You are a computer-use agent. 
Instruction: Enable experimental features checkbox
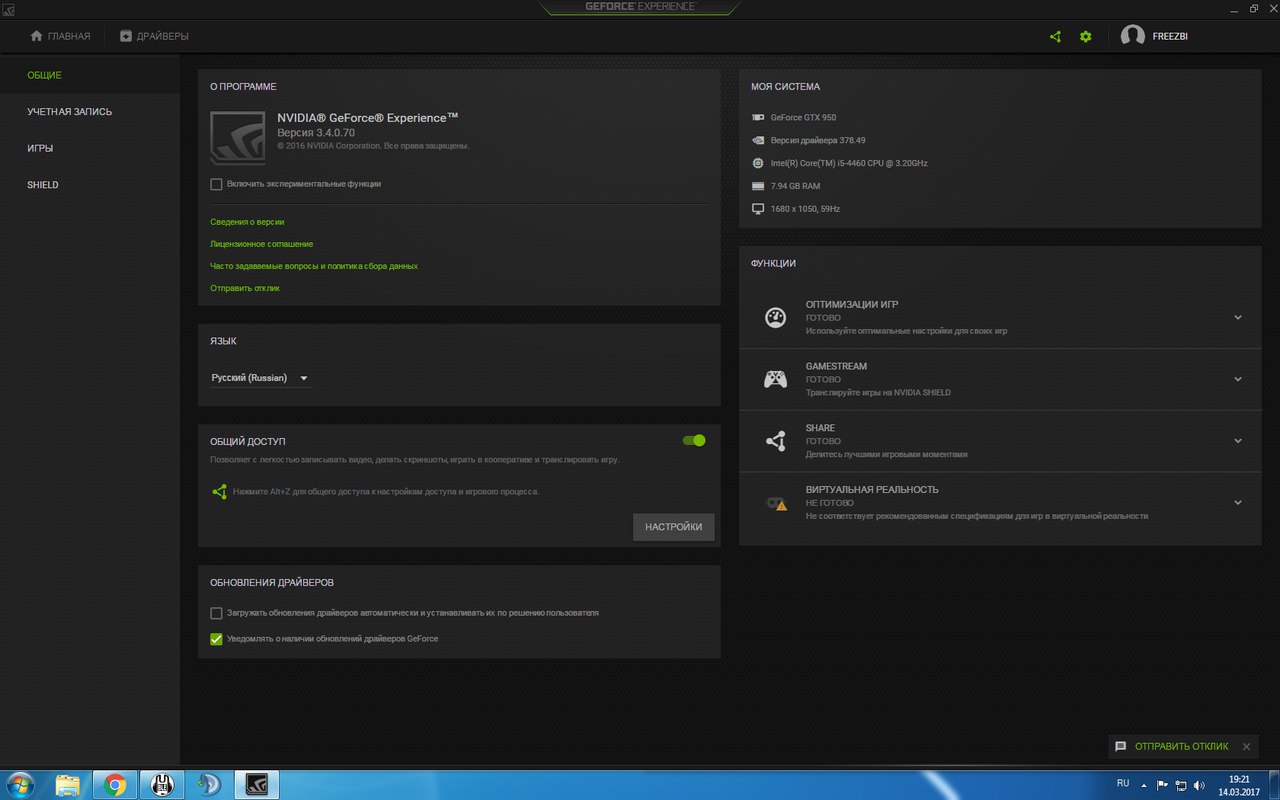tap(216, 184)
